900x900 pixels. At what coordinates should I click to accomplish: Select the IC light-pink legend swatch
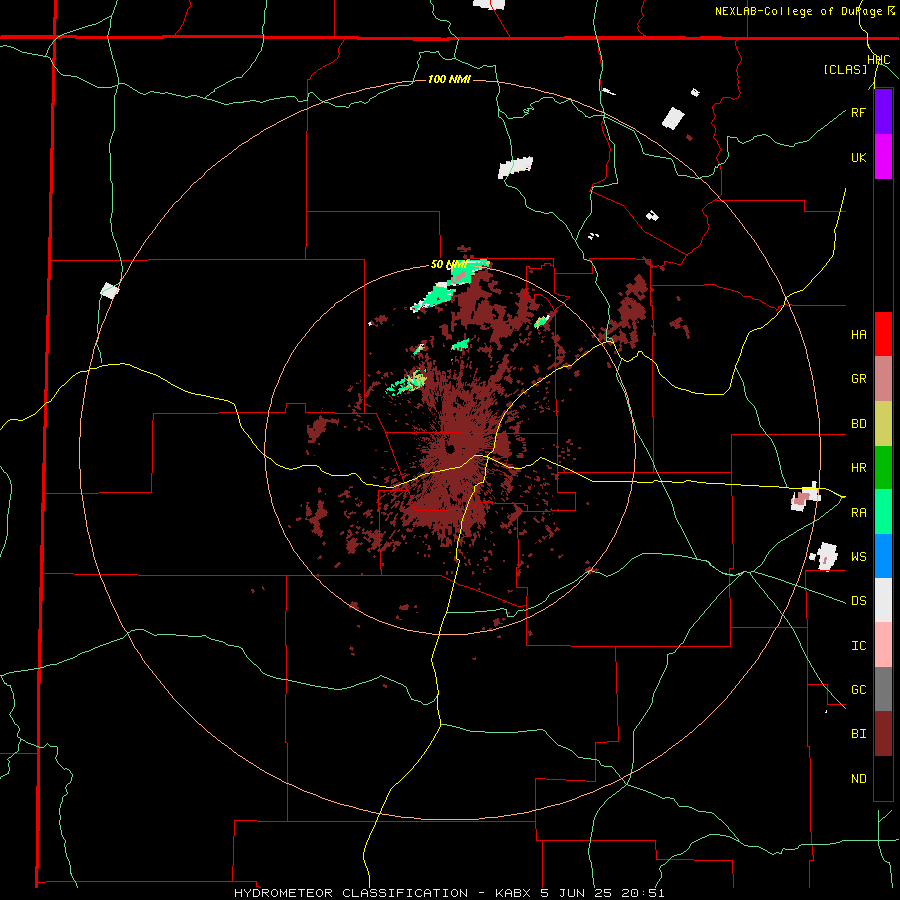click(883, 645)
